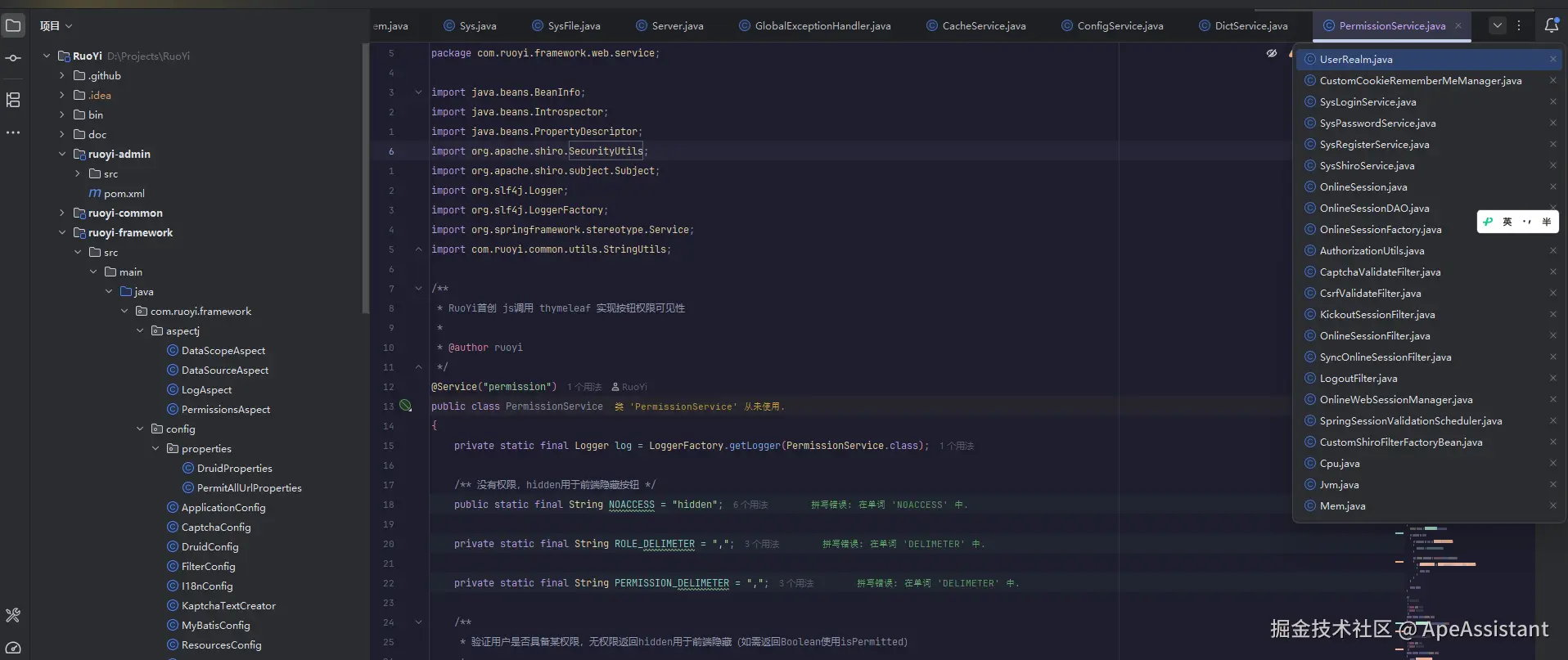Click the usages hint after PERMISSION_DELIMETER
The height and width of the screenshot is (660, 1568).
(796, 583)
